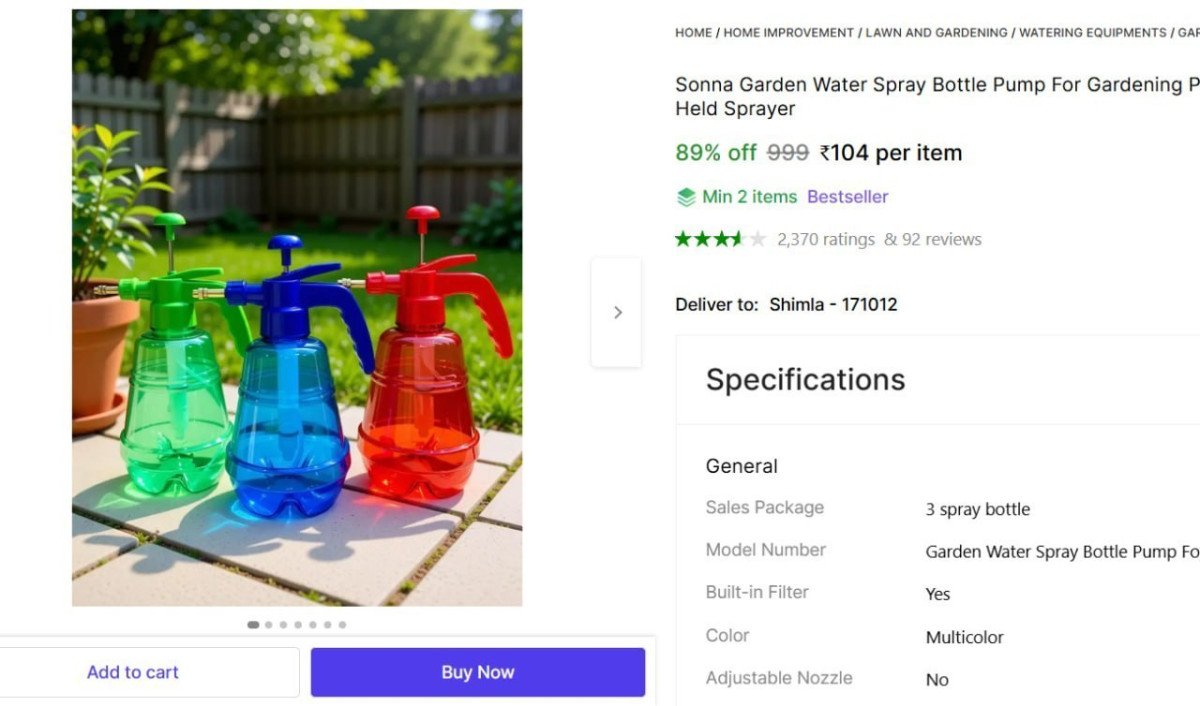Click the Specifications section header

805,380
